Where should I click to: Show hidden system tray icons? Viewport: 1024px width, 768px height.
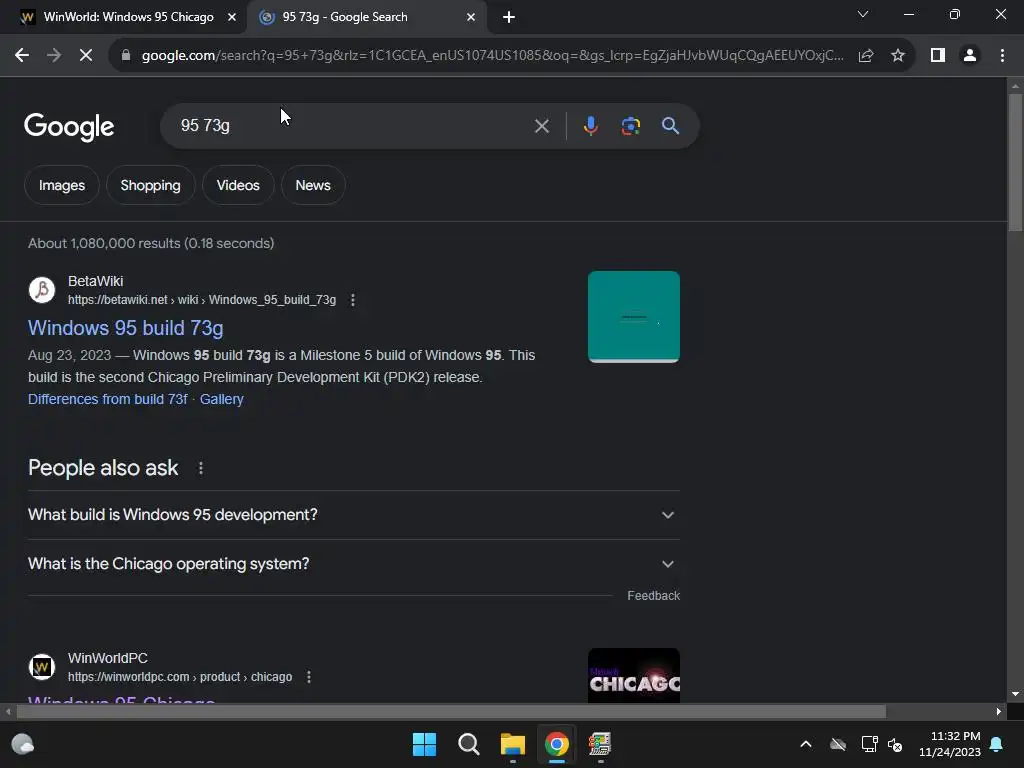[x=806, y=744]
